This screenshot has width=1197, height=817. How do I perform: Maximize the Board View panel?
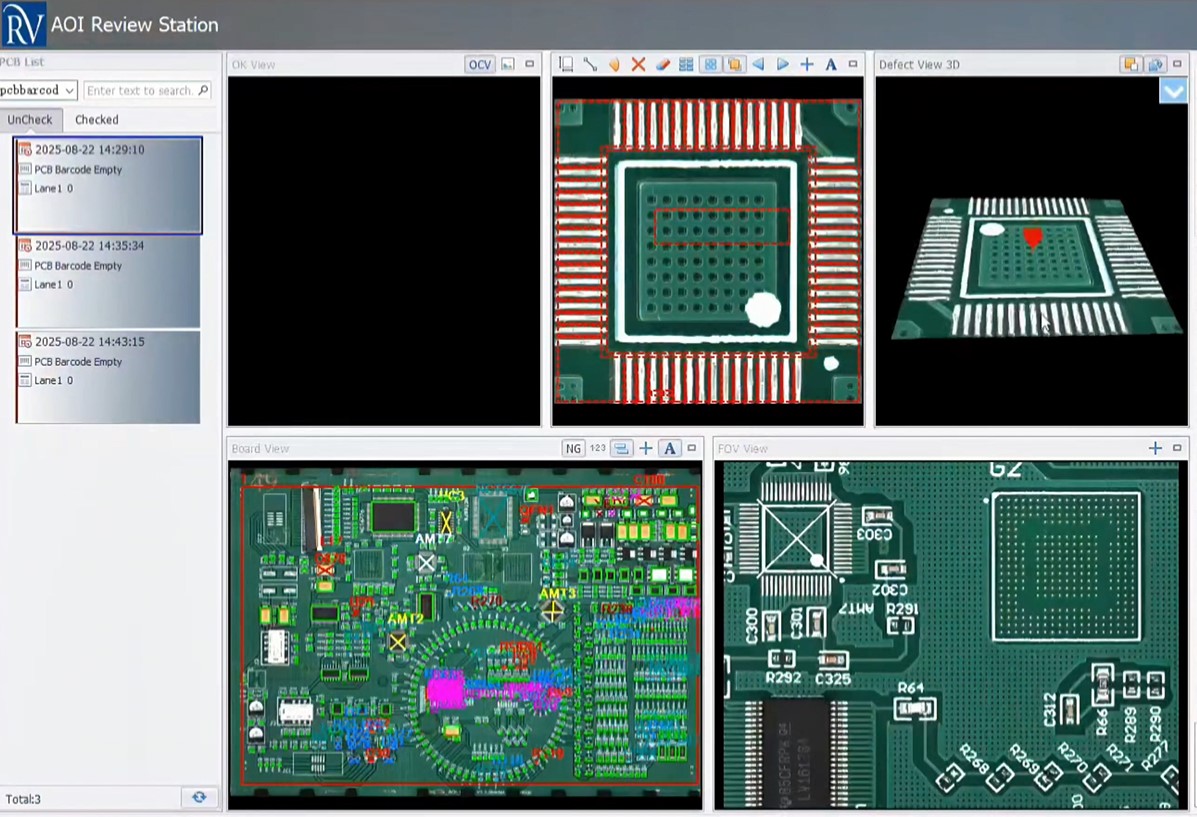click(x=691, y=449)
